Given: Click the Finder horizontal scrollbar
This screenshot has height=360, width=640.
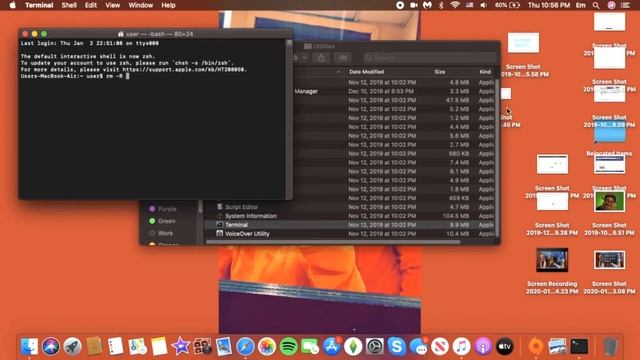Looking at the screenshot, I should pyautogui.click(x=333, y=242).
